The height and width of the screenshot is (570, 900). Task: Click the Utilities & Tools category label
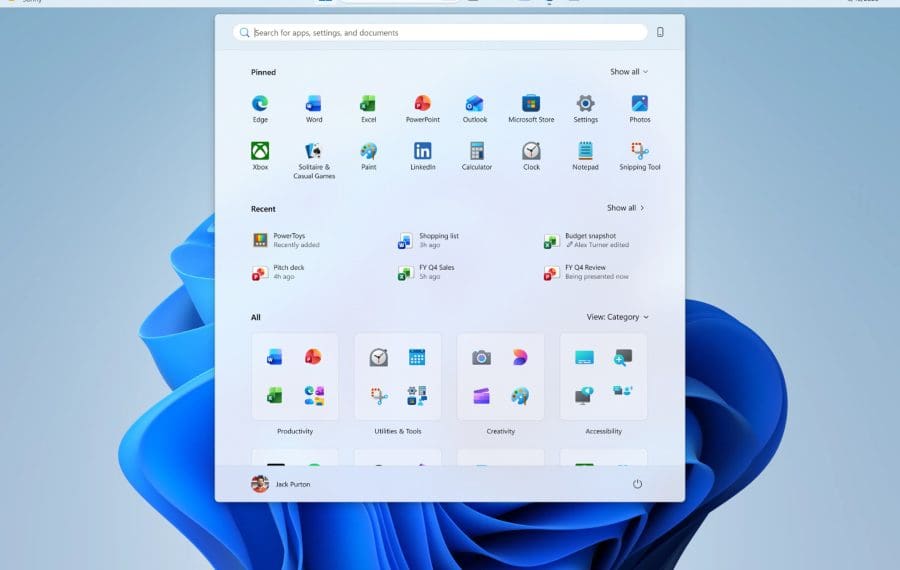point(398,431)
